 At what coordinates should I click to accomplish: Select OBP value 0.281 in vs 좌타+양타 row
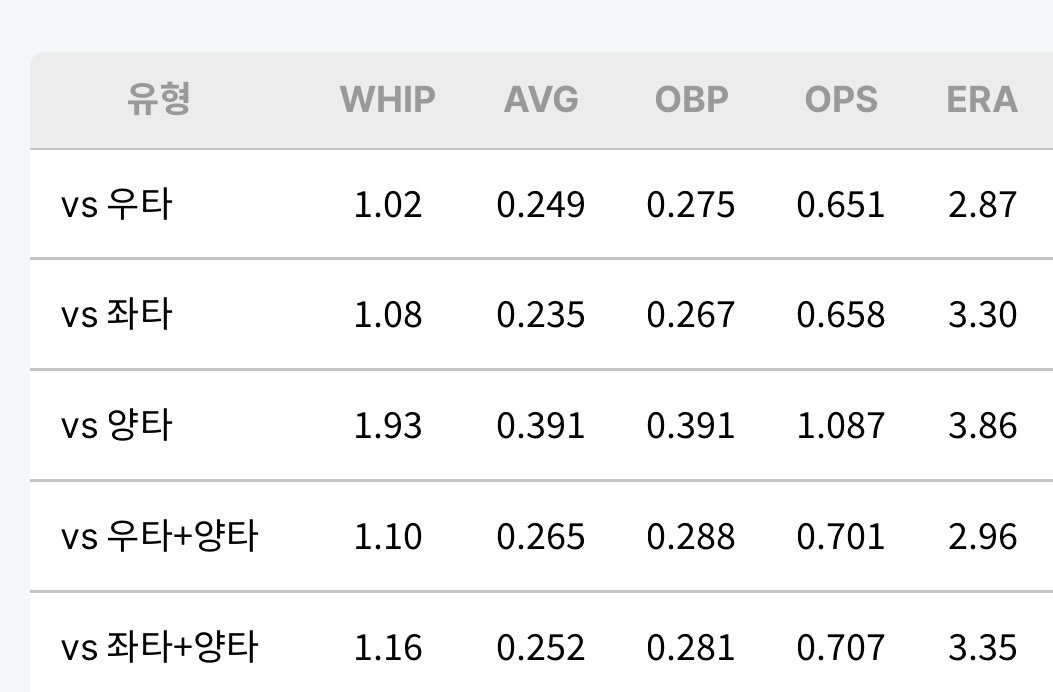click(x=691, y=648)
